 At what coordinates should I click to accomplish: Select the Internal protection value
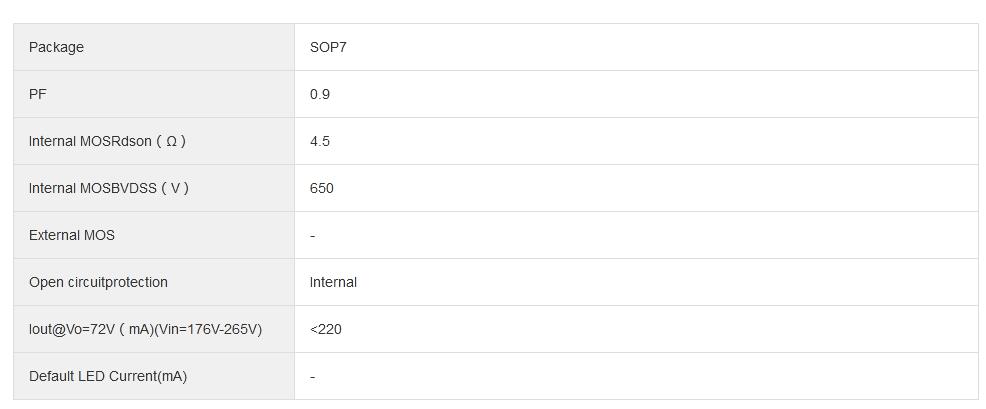coord(333,282)
